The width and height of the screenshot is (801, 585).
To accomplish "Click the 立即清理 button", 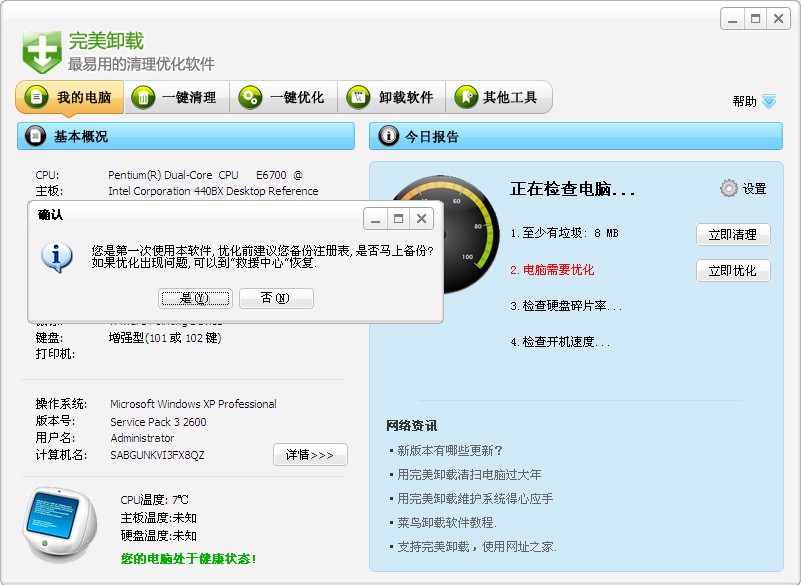I will [x=733, y=235].
